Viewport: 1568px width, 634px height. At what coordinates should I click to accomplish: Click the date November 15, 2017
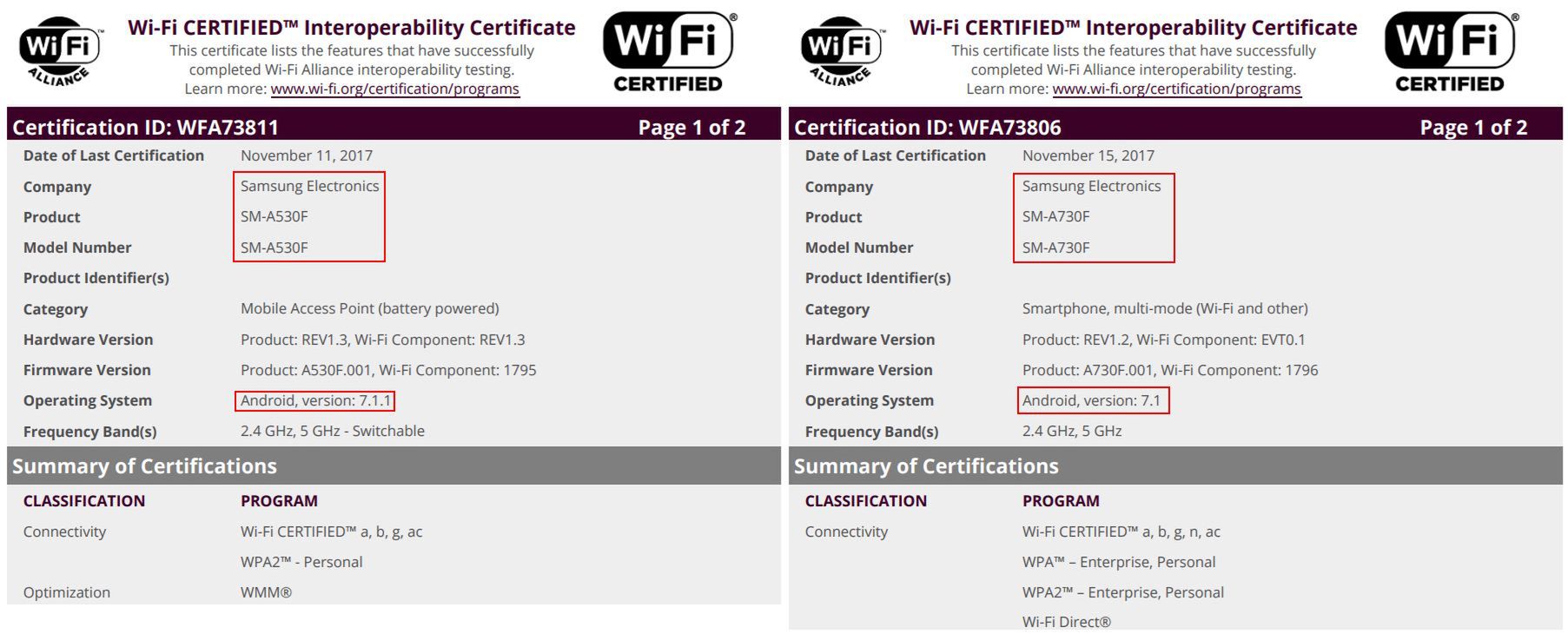click(1088, 155)
